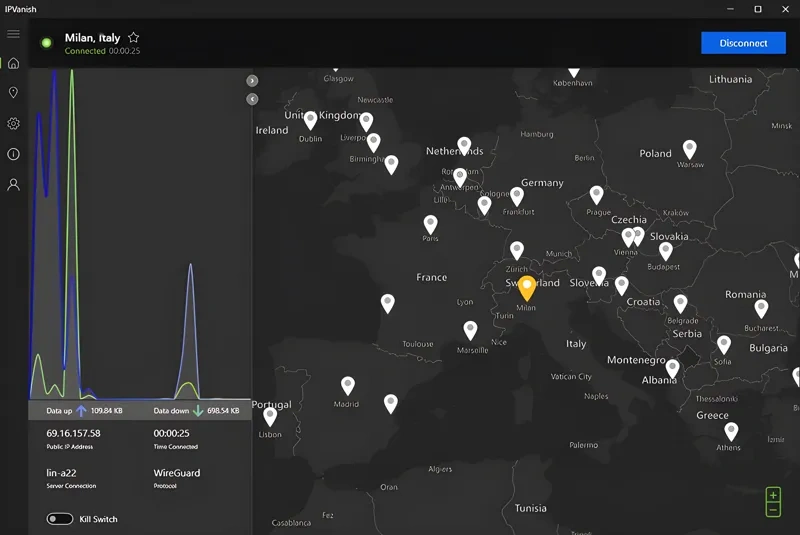The width and height of the screenshot is (800, 535).
Task: Click the green connection status indicator
Action: [46, 43]
